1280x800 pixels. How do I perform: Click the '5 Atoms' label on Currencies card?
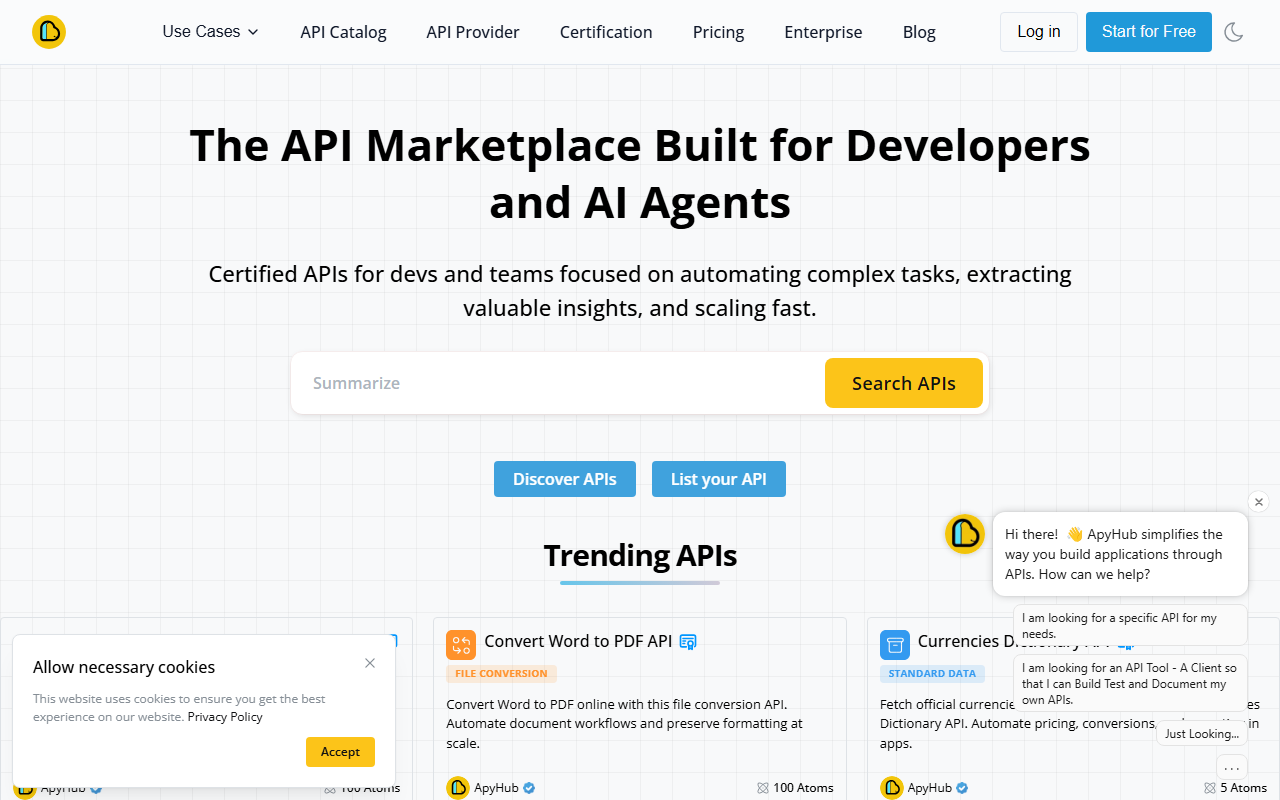(x=1243, y=788)
